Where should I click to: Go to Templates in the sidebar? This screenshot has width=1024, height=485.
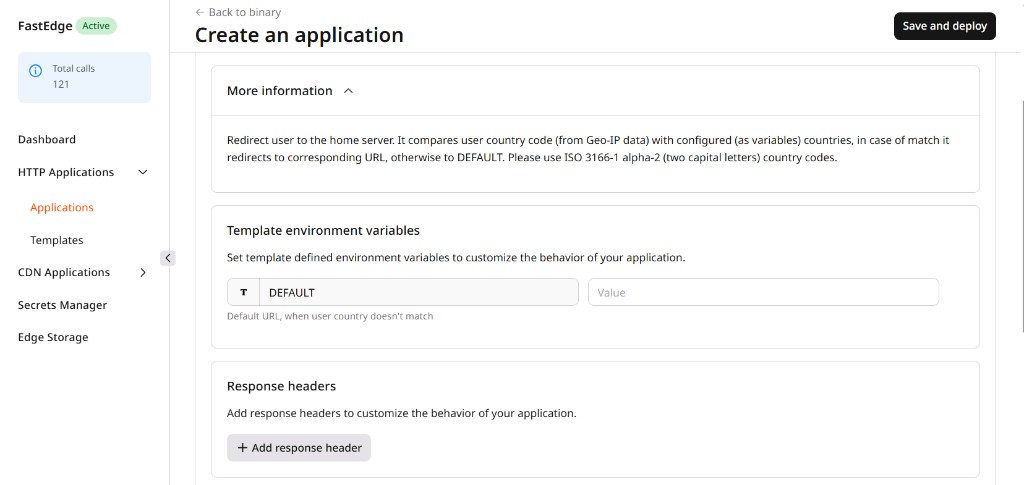pos(57,240)
